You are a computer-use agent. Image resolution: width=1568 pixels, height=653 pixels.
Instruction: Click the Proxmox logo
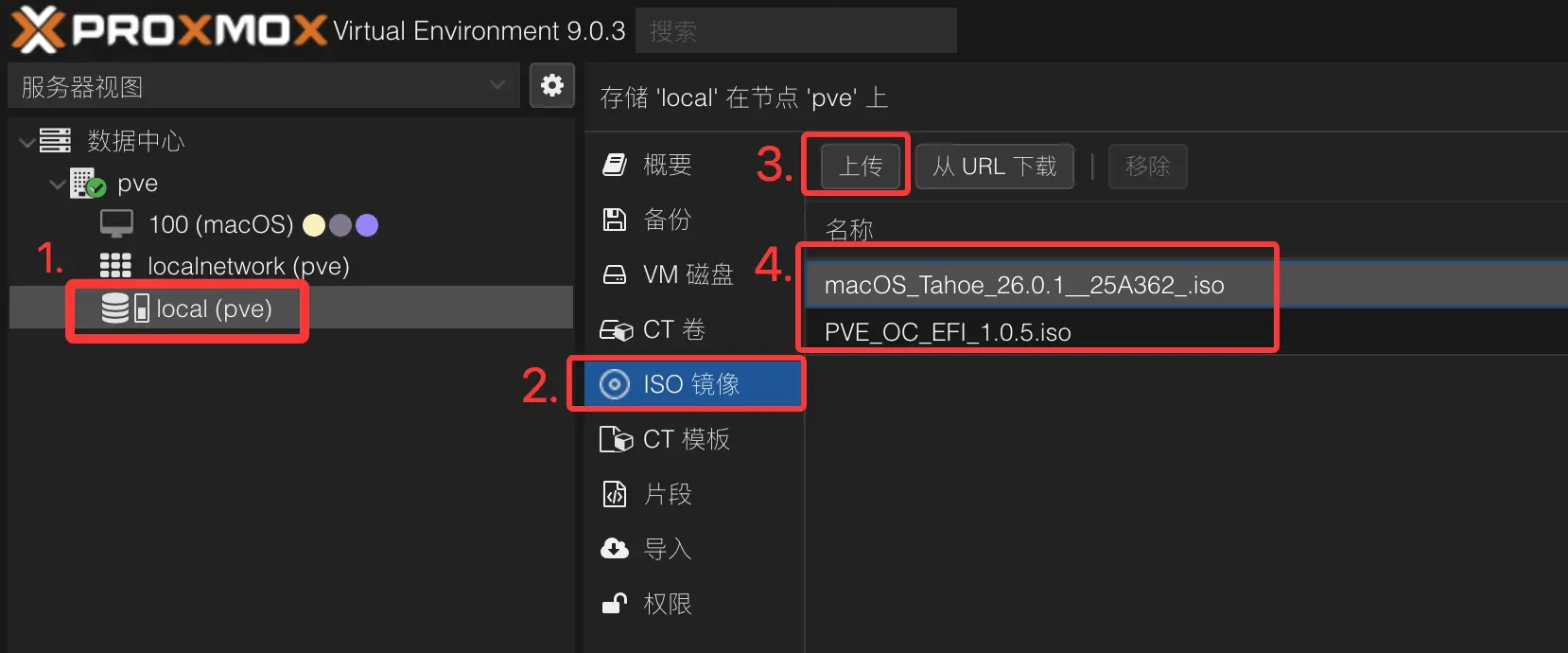tap(168, 28)
